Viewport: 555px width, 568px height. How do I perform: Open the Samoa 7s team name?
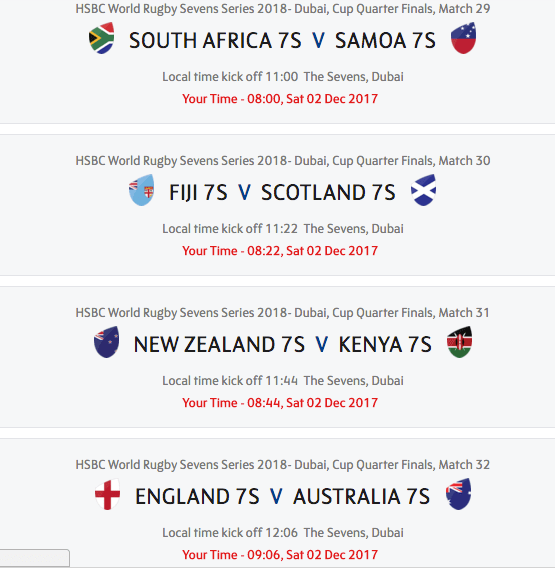coord(385,40)
